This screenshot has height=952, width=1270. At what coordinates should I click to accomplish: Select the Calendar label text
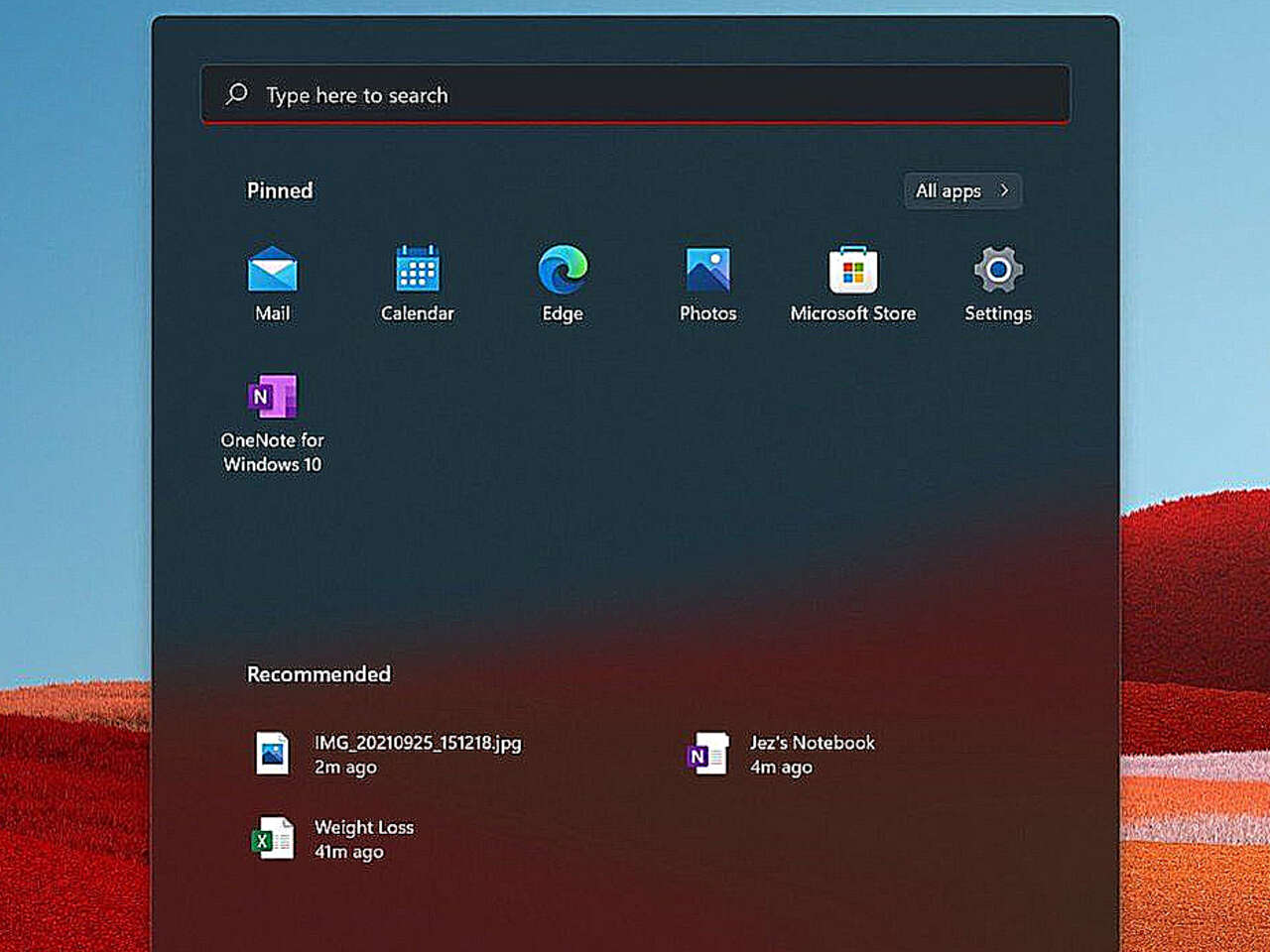(x=417, y=313)
